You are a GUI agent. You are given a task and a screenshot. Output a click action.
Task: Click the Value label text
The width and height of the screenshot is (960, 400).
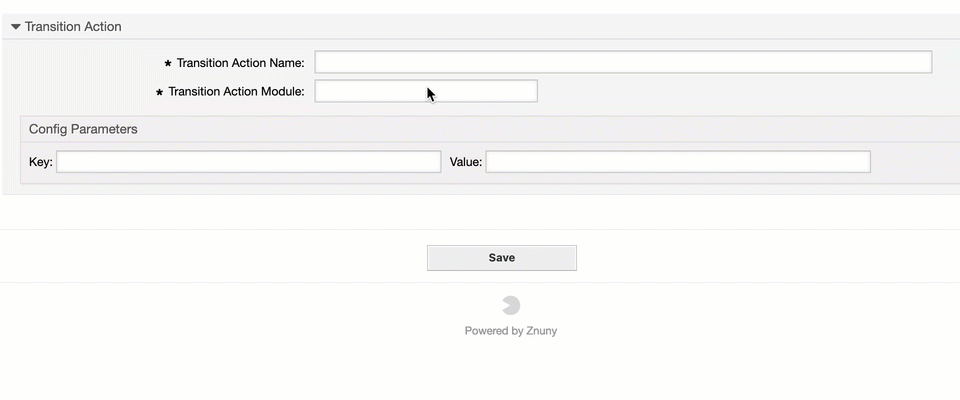coord(466,162)
